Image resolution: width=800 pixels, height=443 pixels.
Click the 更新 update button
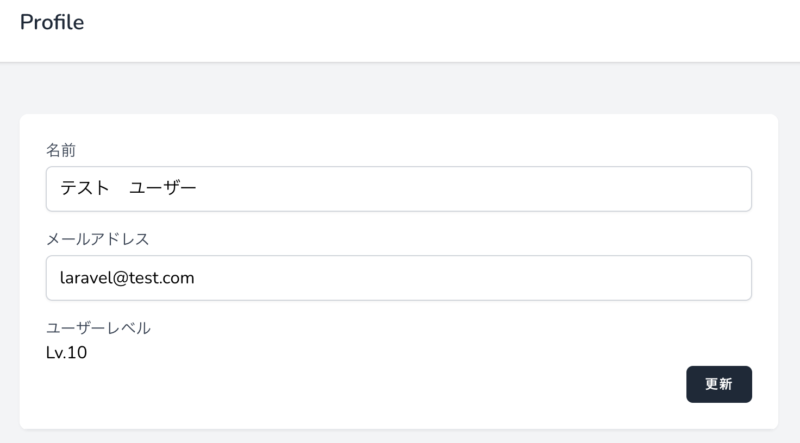coord(718,384)
